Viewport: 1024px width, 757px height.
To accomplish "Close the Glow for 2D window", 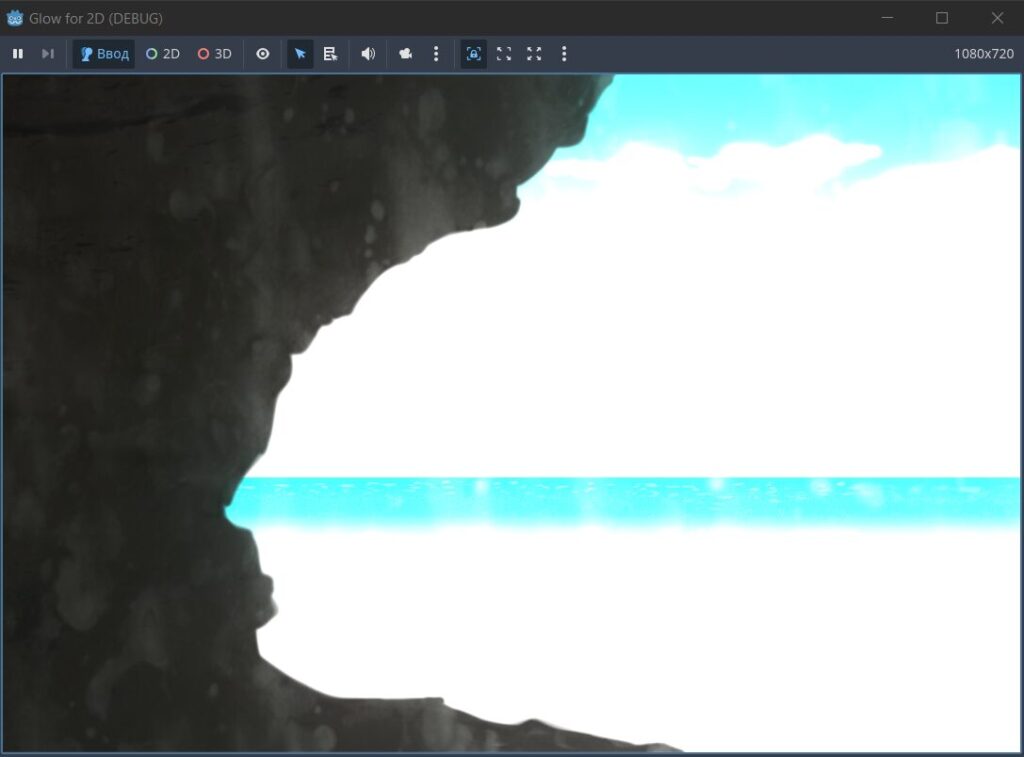I will pos(997,18).
